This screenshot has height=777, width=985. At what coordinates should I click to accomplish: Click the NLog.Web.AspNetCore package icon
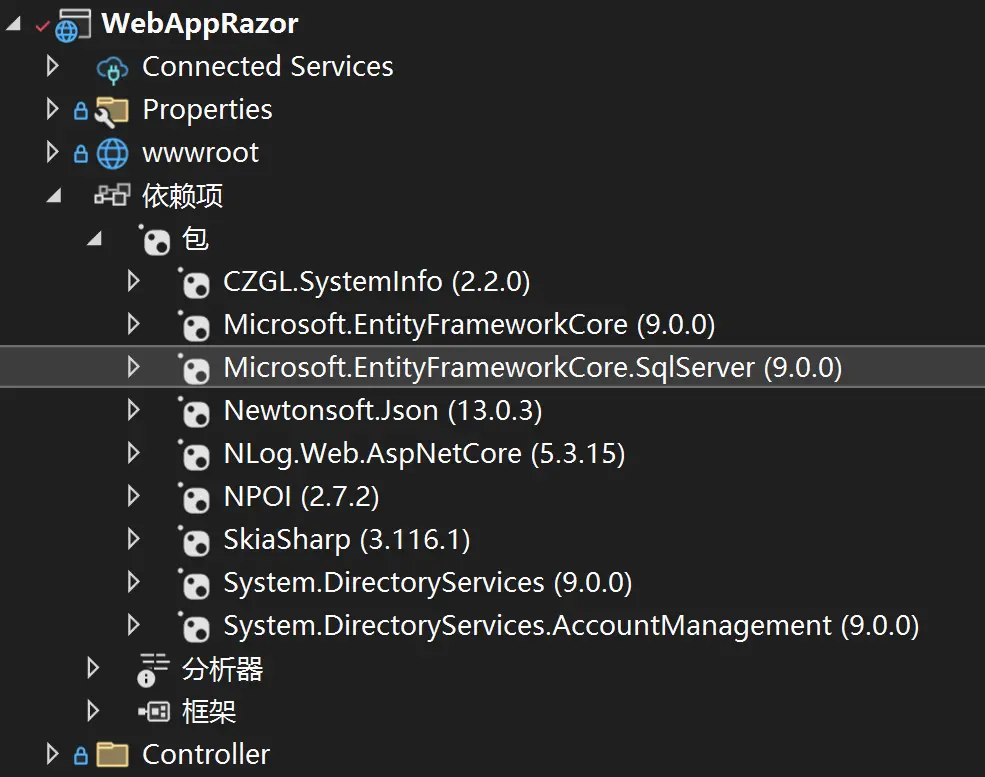pos(193,455)
